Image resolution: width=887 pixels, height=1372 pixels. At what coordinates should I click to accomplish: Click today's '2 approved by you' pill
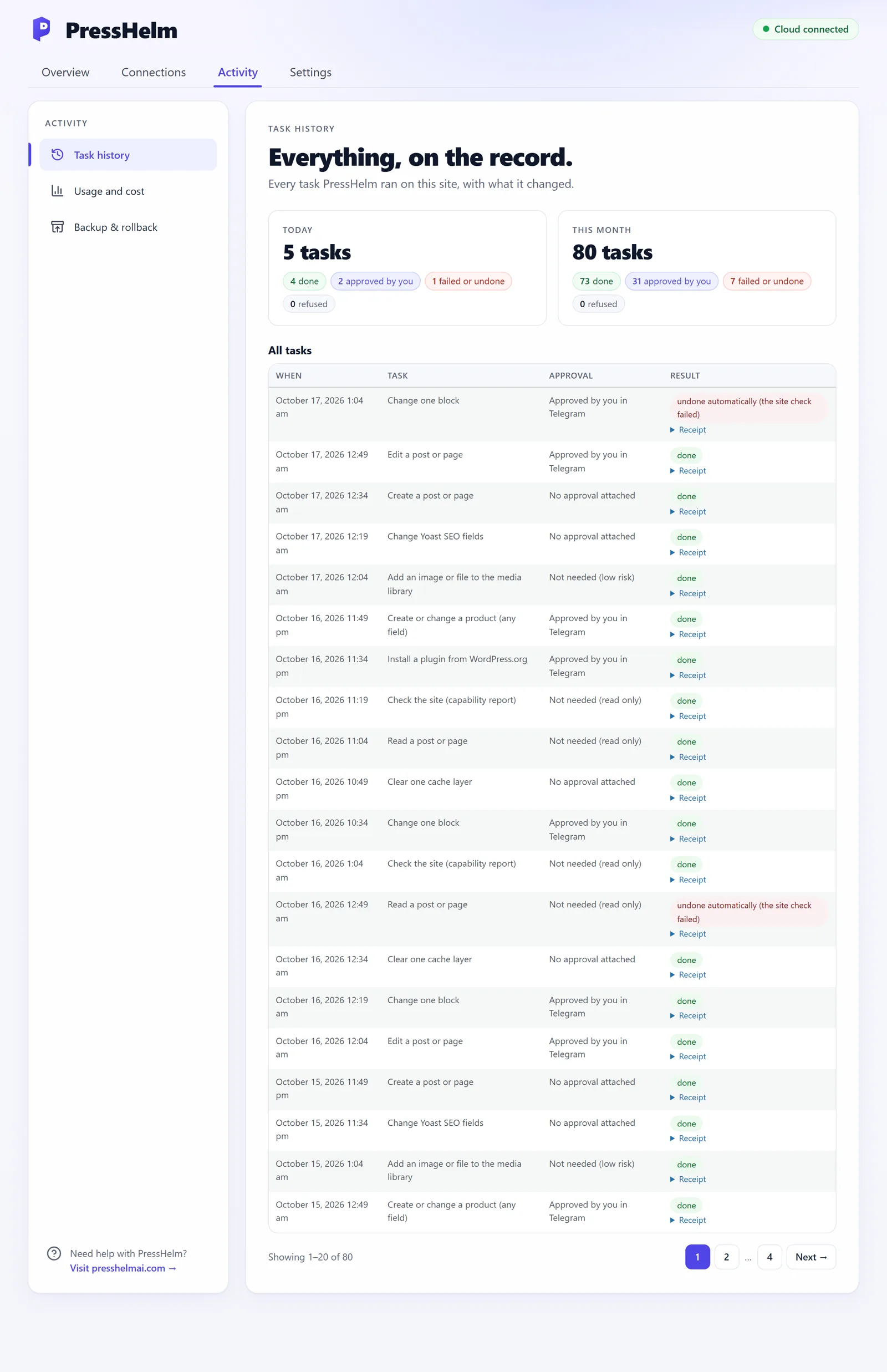coord(375,281)
